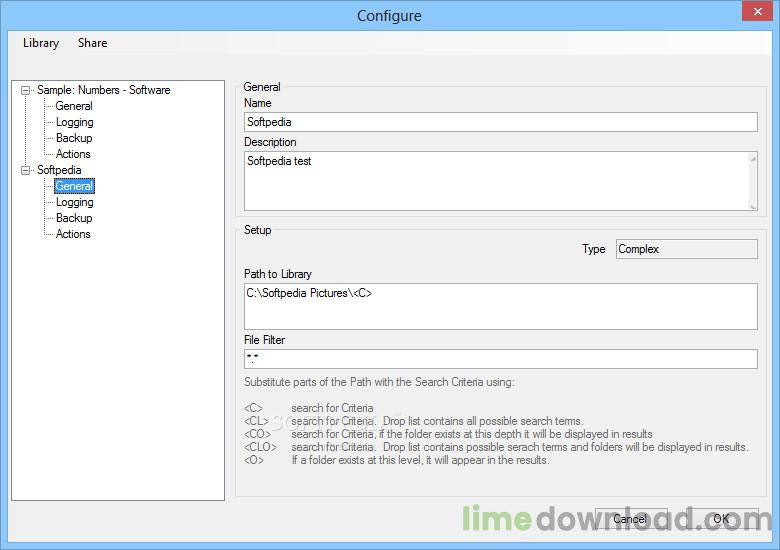
Task: Click the Path to Library field
Action: click(x=500, y=306)
